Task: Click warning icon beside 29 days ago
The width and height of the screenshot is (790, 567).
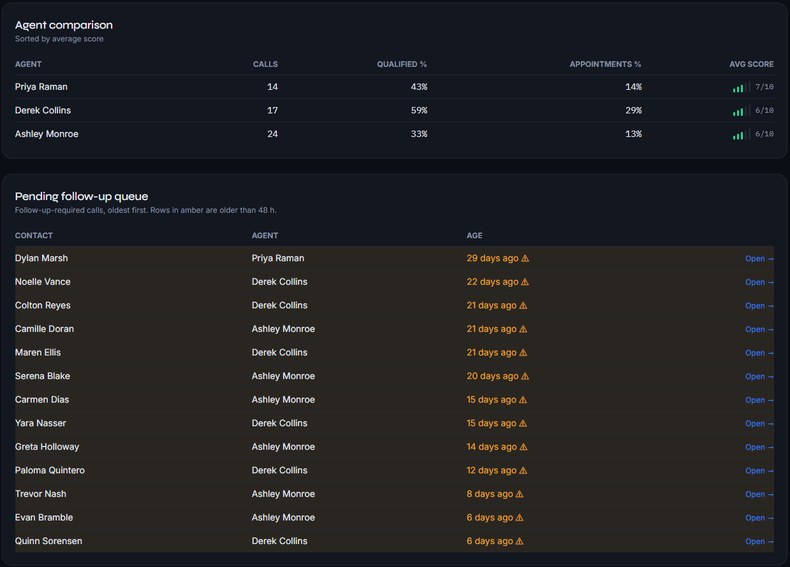Action: [x=525, y=258]
